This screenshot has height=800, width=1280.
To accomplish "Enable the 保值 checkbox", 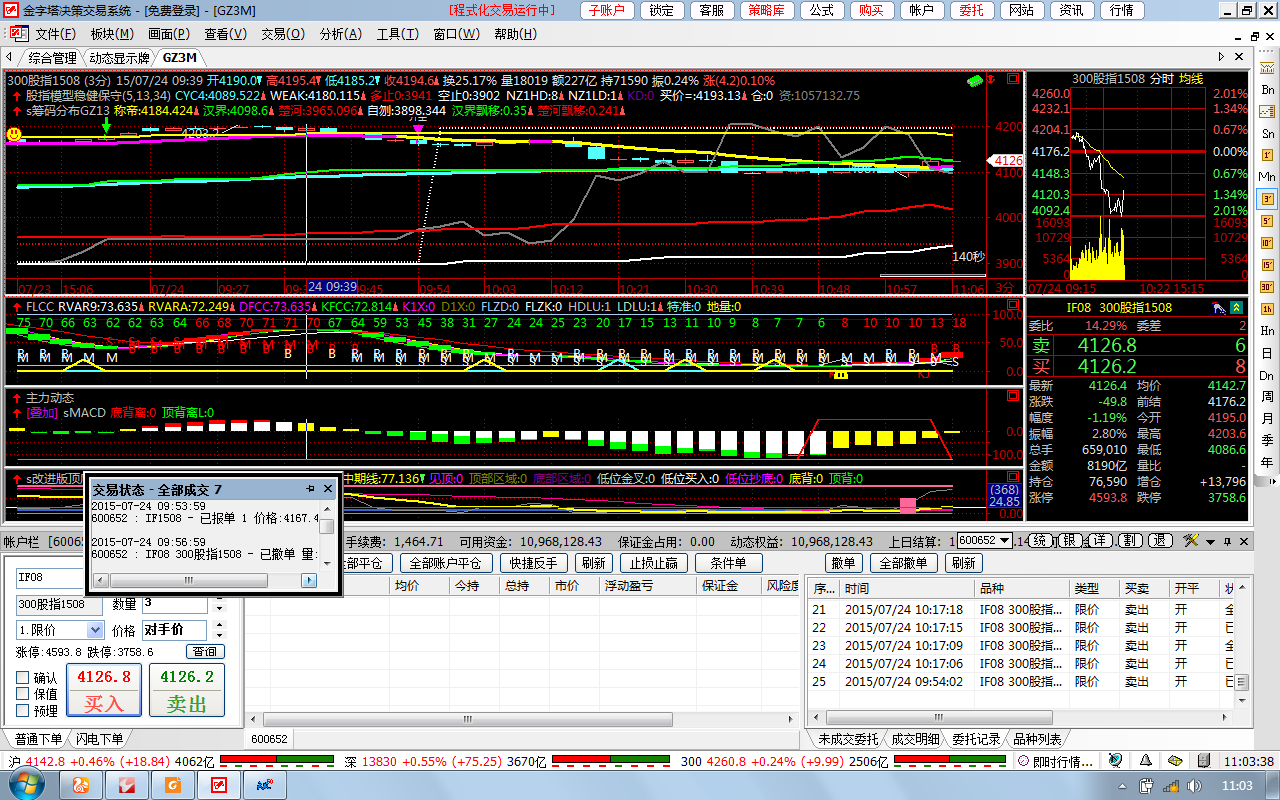I will [x=23, y=694].
